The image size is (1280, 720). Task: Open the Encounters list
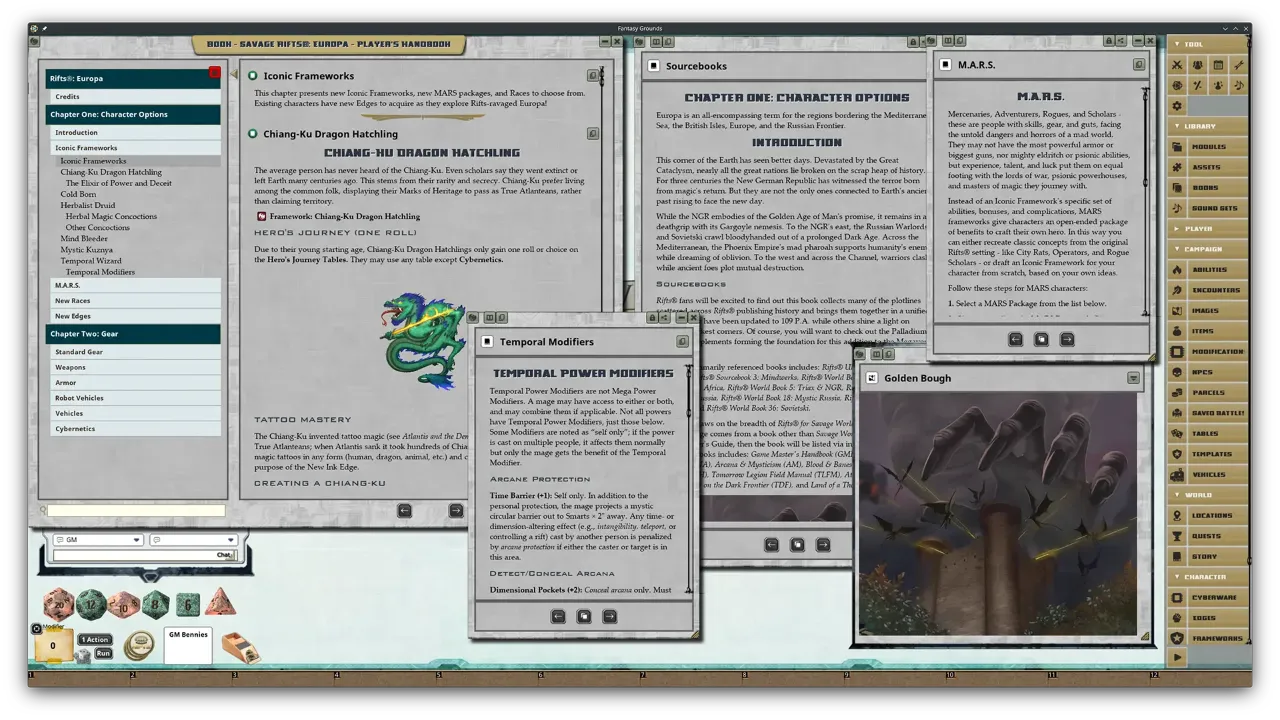[1207, 290]
